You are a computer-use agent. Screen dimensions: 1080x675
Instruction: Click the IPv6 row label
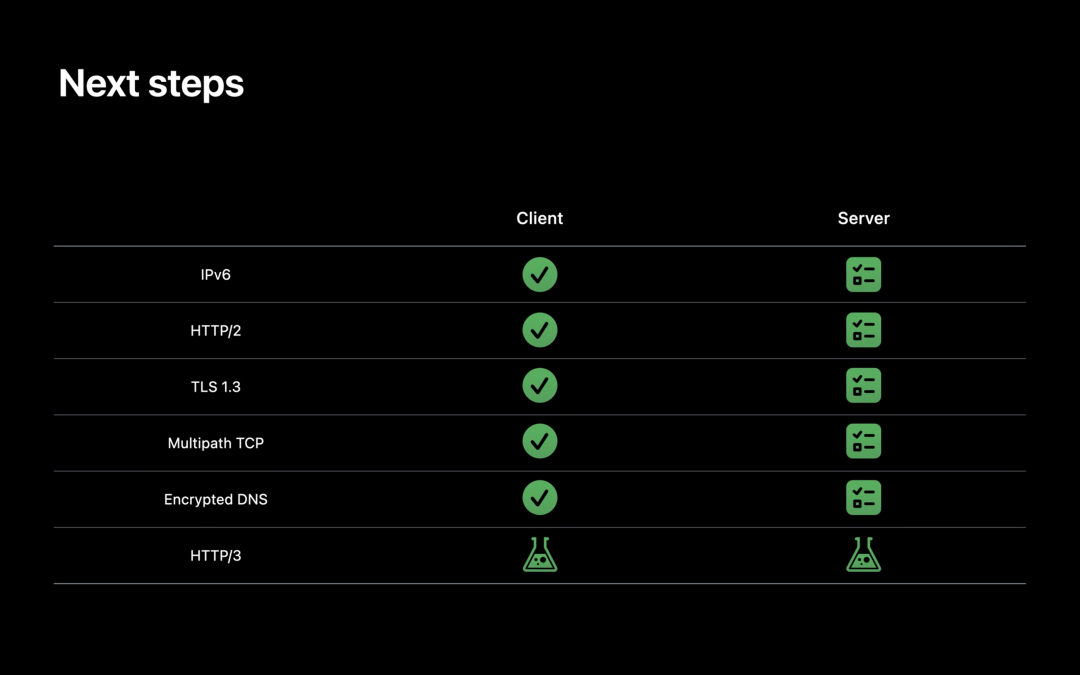pos(216,274)
